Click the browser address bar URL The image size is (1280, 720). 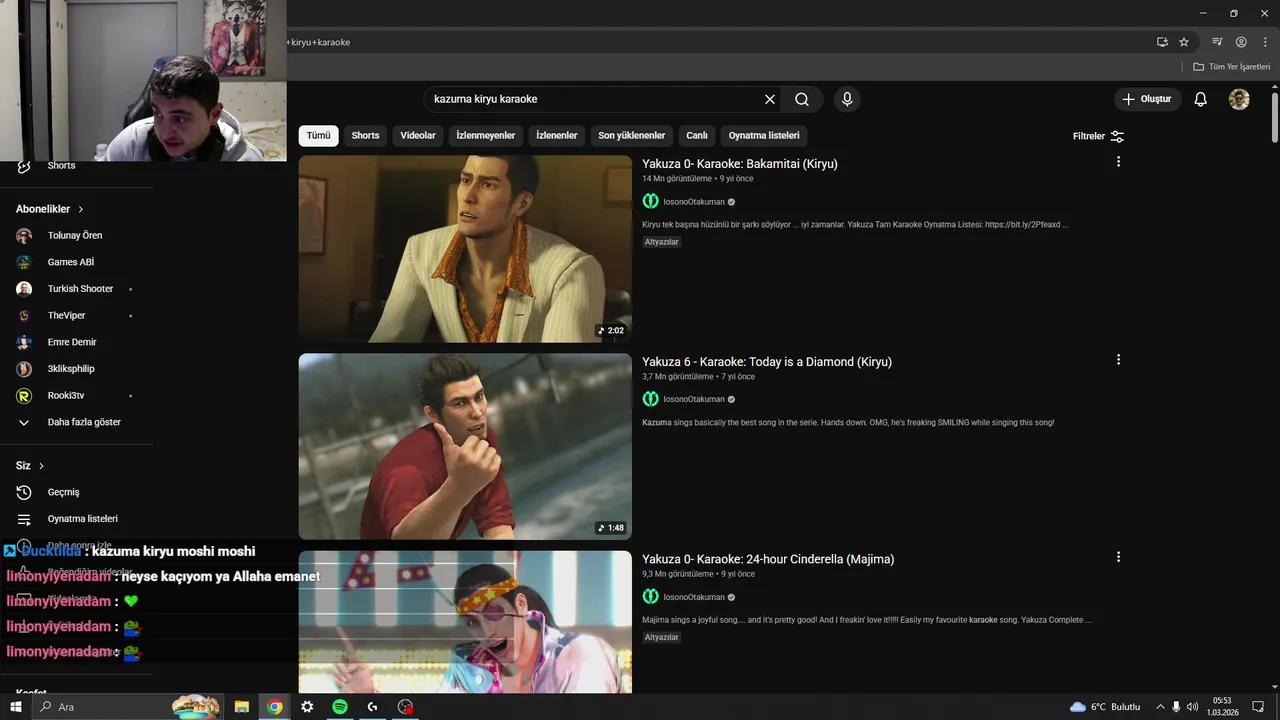318,42
